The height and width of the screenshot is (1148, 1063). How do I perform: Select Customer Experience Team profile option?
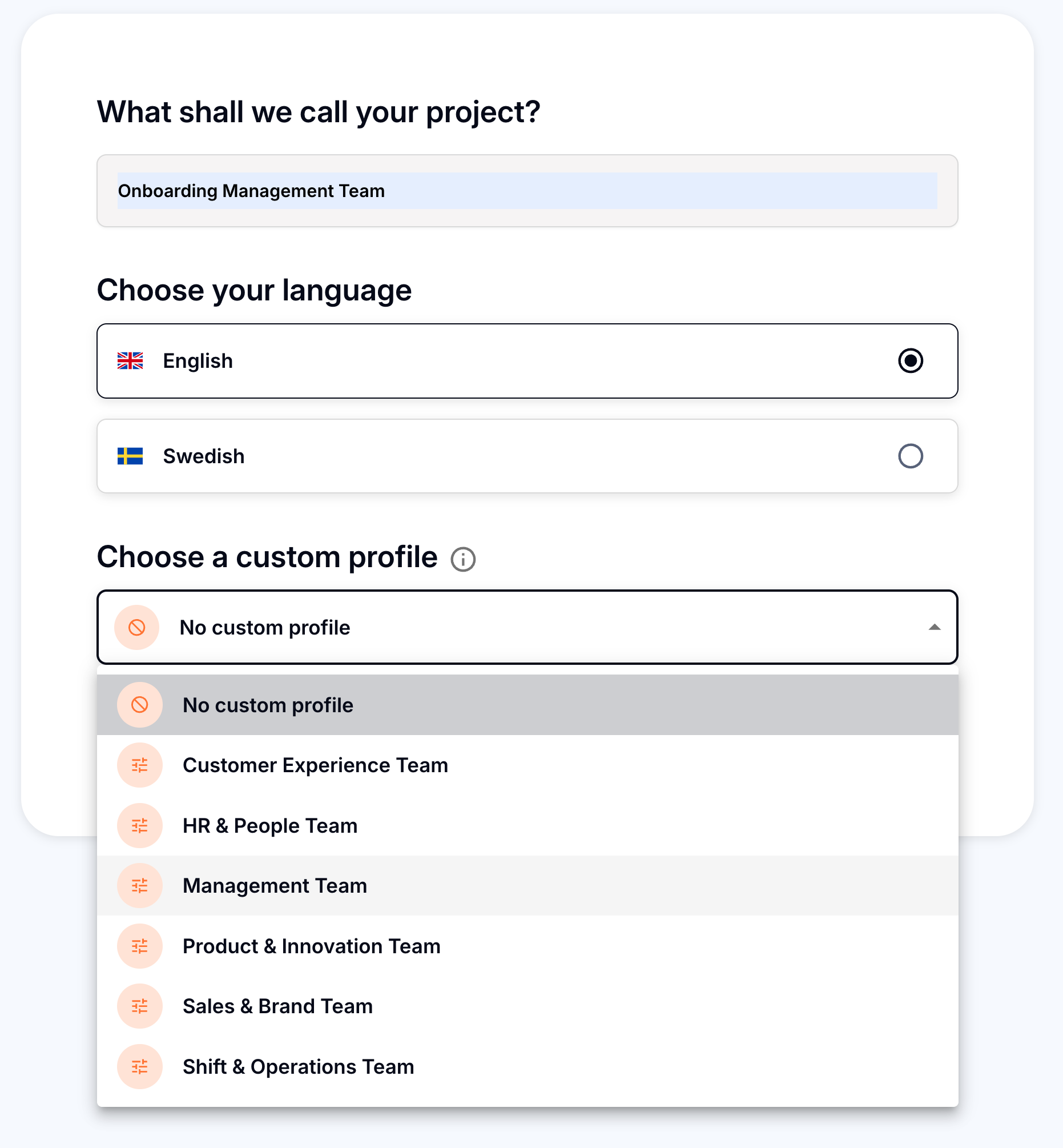point(315,765)
